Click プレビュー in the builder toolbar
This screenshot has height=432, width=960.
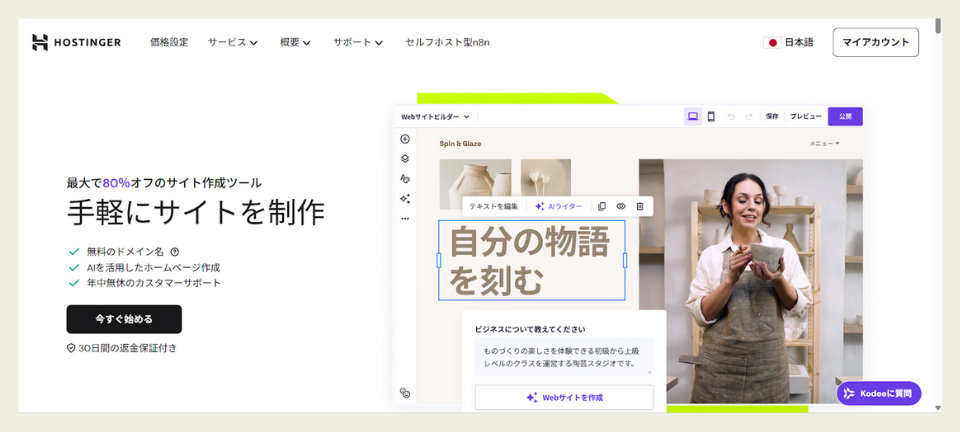(x=806, y=116)
